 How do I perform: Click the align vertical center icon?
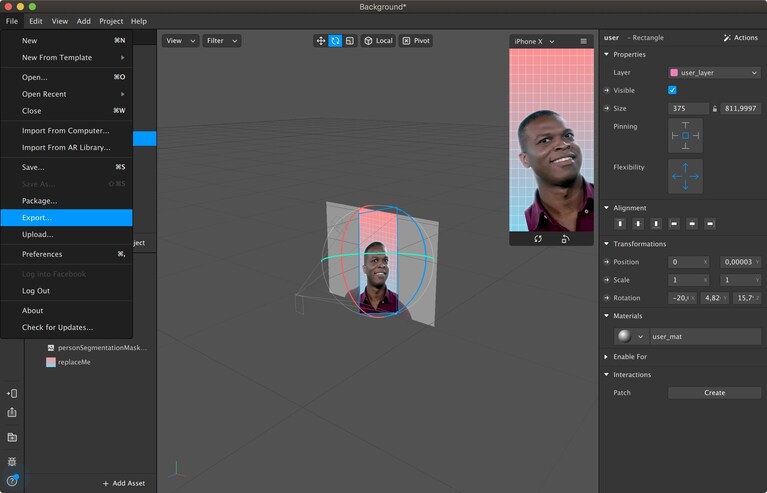pyautogui.click(x=638, y=224)
